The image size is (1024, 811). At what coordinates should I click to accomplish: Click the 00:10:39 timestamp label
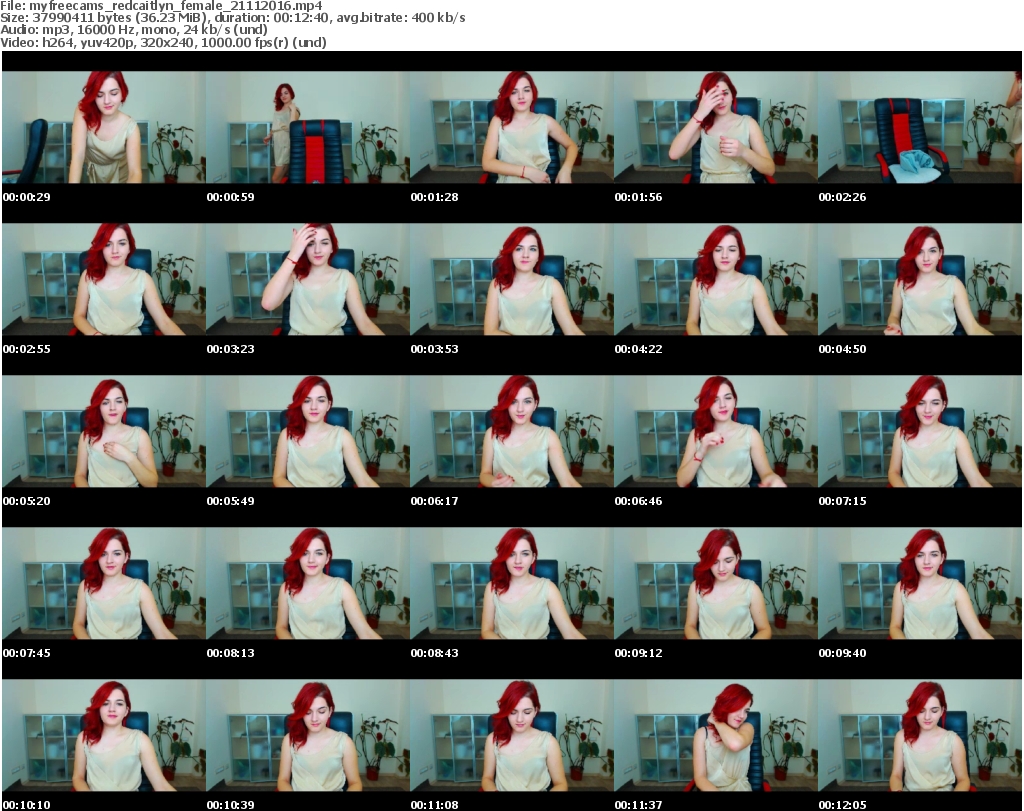(x=231, y=805)
